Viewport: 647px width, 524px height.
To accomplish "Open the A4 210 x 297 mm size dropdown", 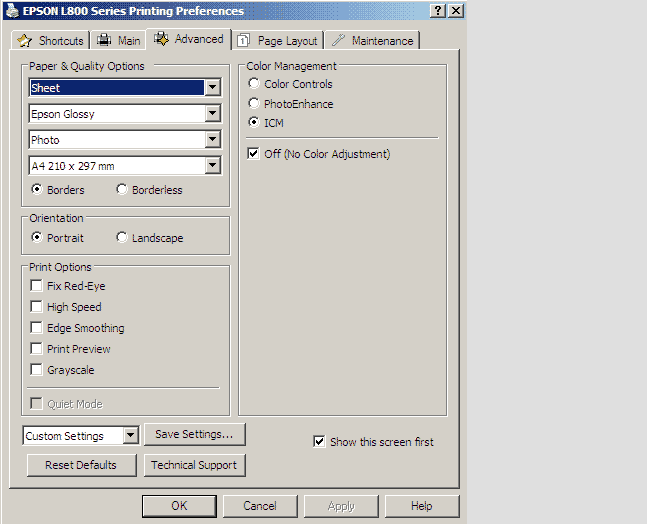I will click(212, 166).
